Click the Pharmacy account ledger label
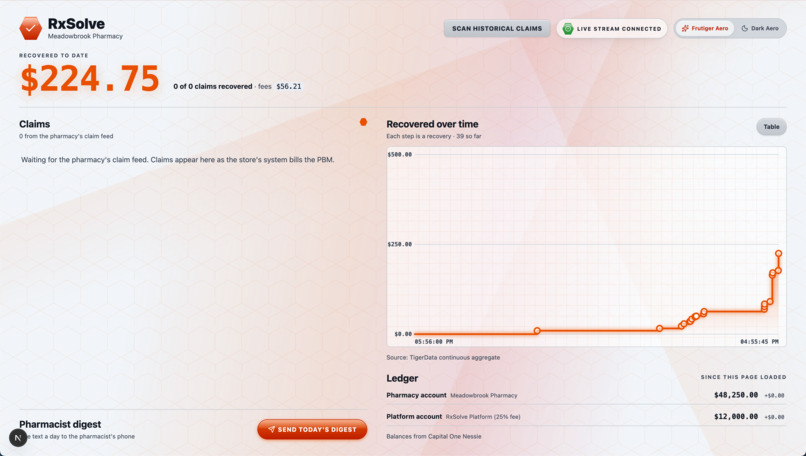The height and width of the screenshot is (456, 806). (x=416, y=395)
